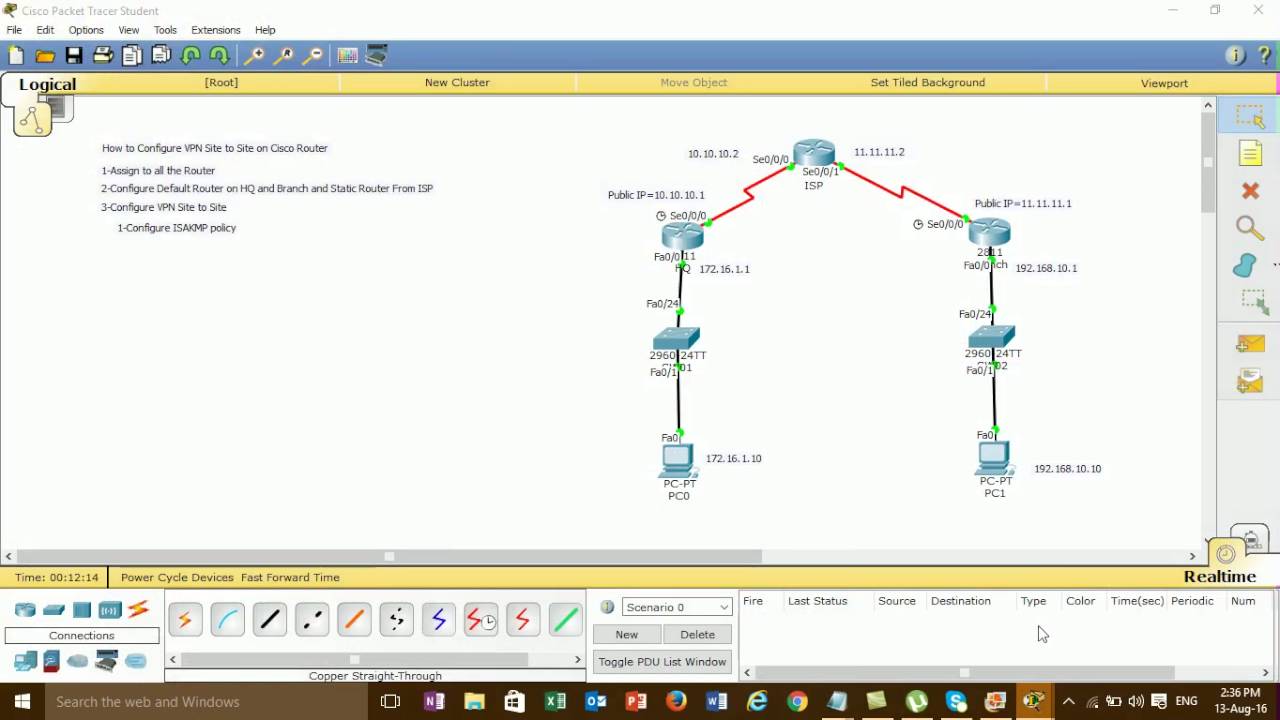Choose the Copper Straight-Through black cable
This screenshot has height=720, width=1280.
coord(270,621)
